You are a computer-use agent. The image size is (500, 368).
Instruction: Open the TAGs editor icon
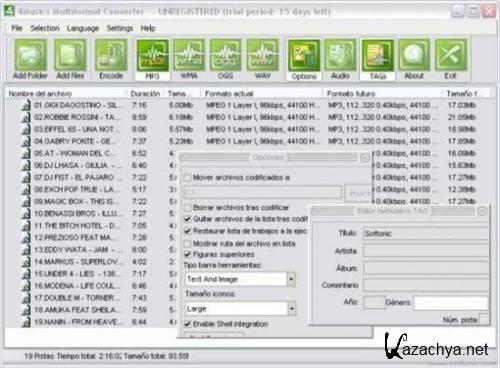378,59
